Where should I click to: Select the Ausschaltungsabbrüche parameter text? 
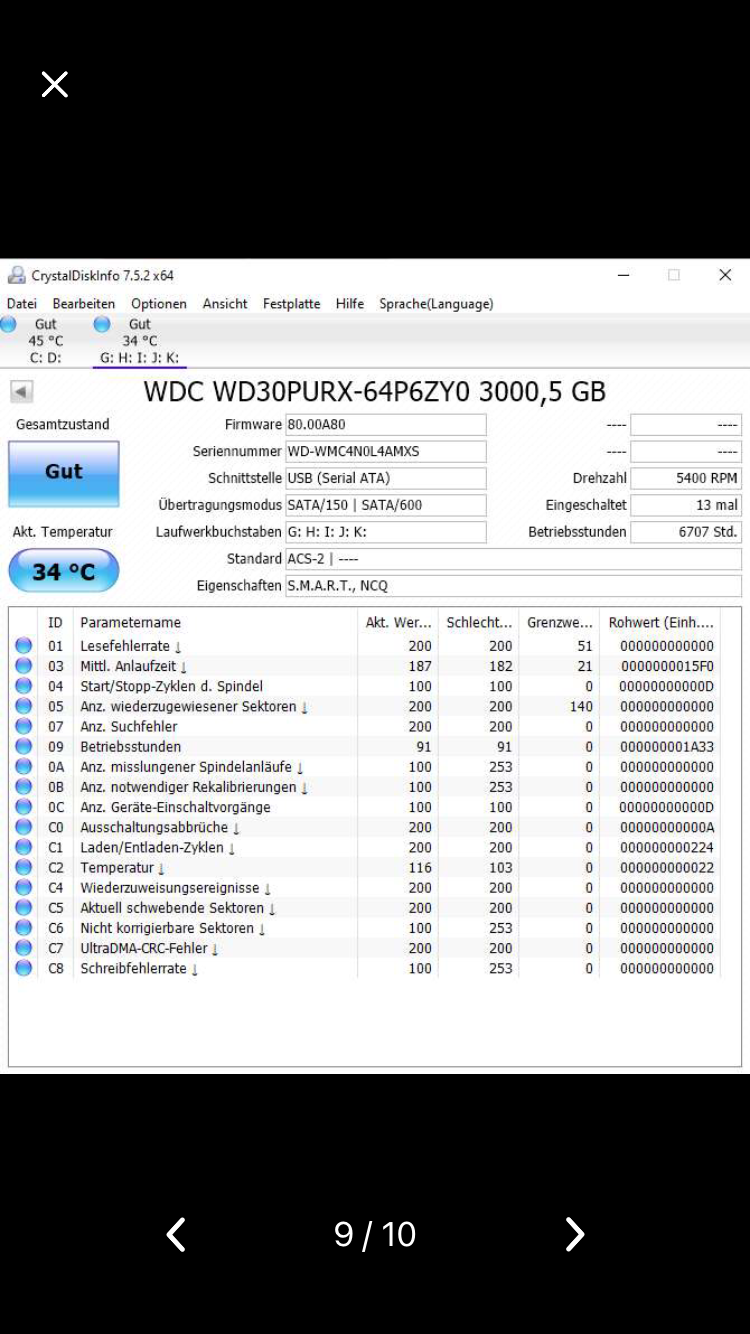[x=160, y=828]
